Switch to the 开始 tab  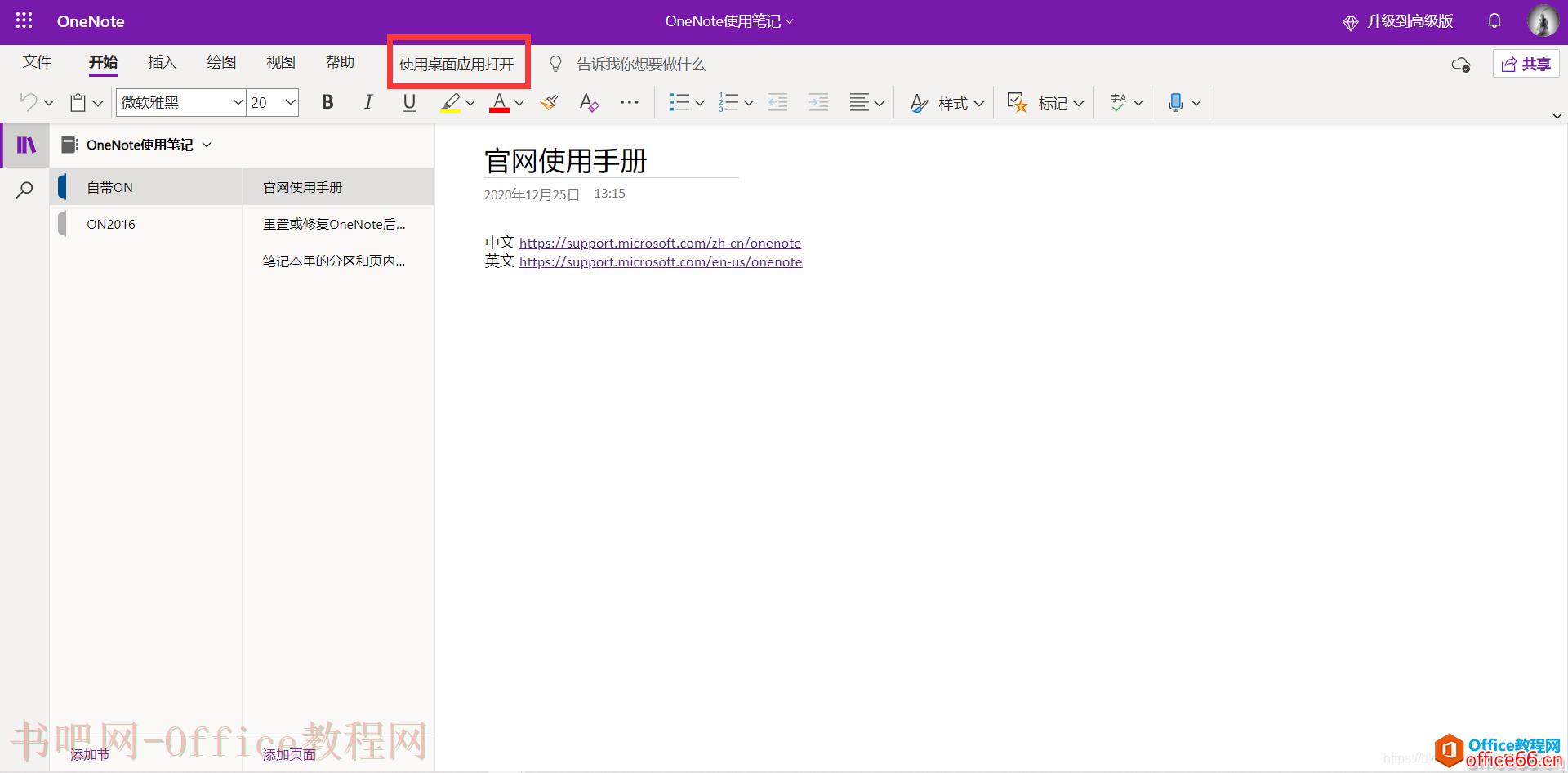(x=103, y=62)
